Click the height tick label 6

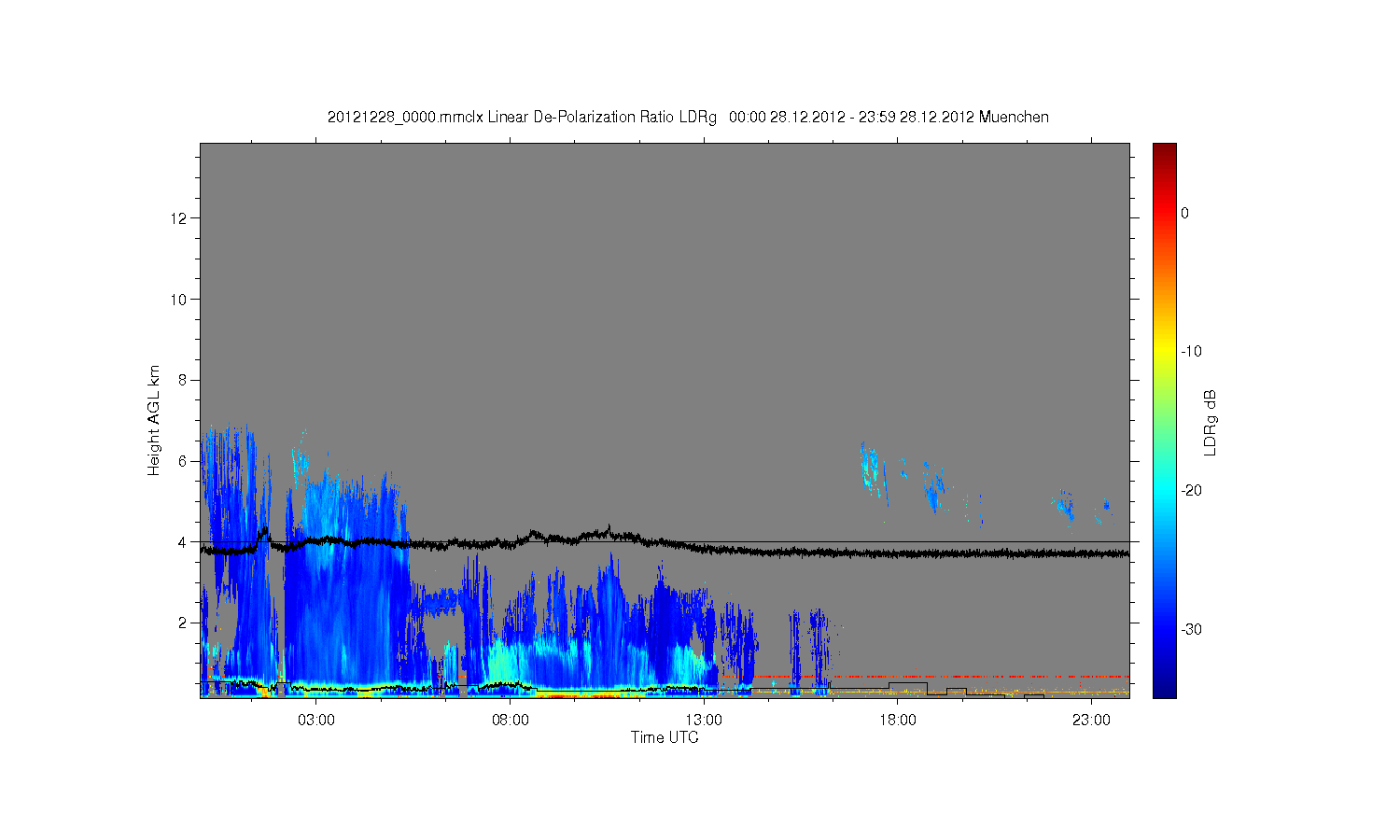tap(183, 461)
